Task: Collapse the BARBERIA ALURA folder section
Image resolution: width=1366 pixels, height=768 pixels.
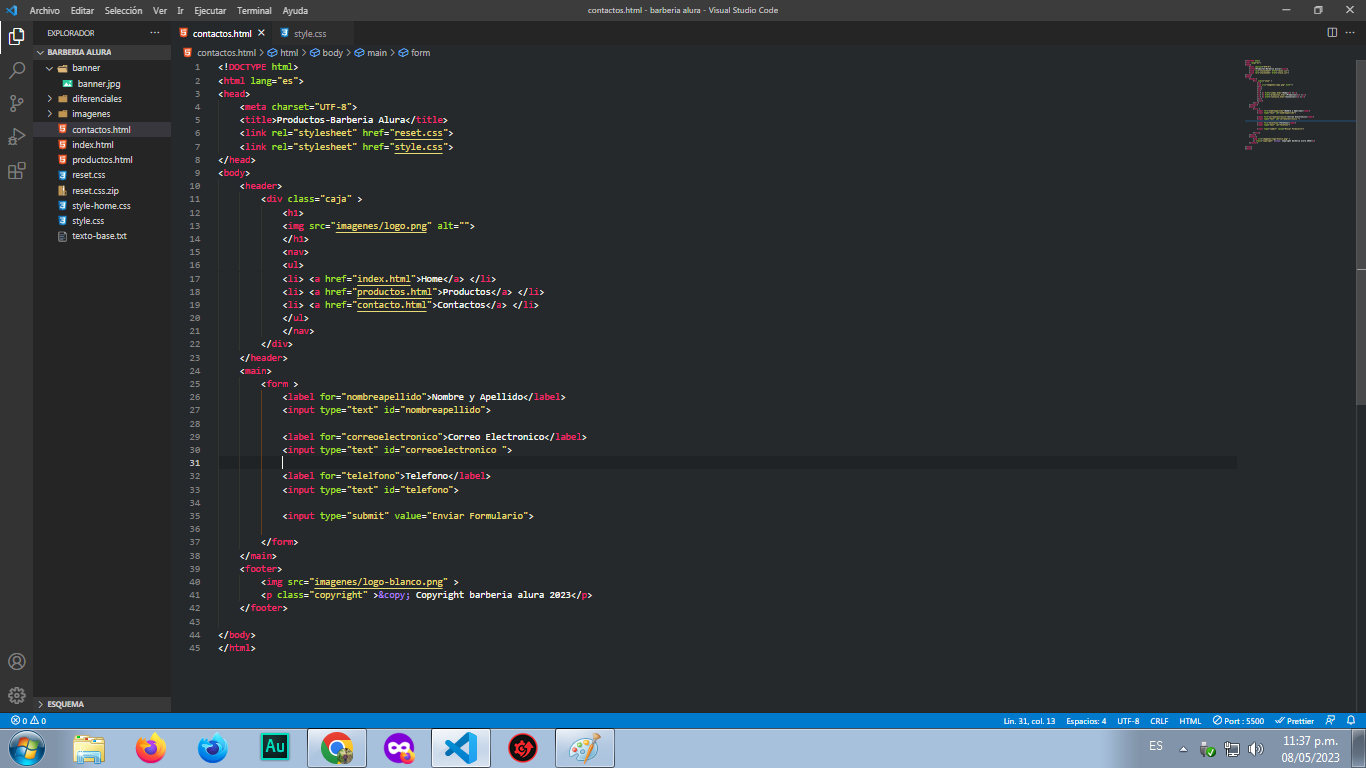Action: (x=102, y=52)
